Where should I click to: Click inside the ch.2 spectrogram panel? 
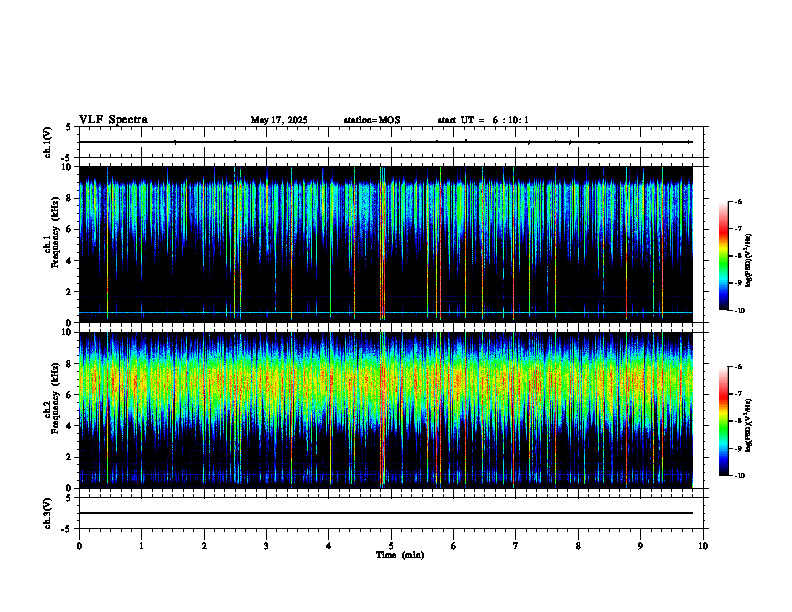pyautogui.click(x=386, y=410)
